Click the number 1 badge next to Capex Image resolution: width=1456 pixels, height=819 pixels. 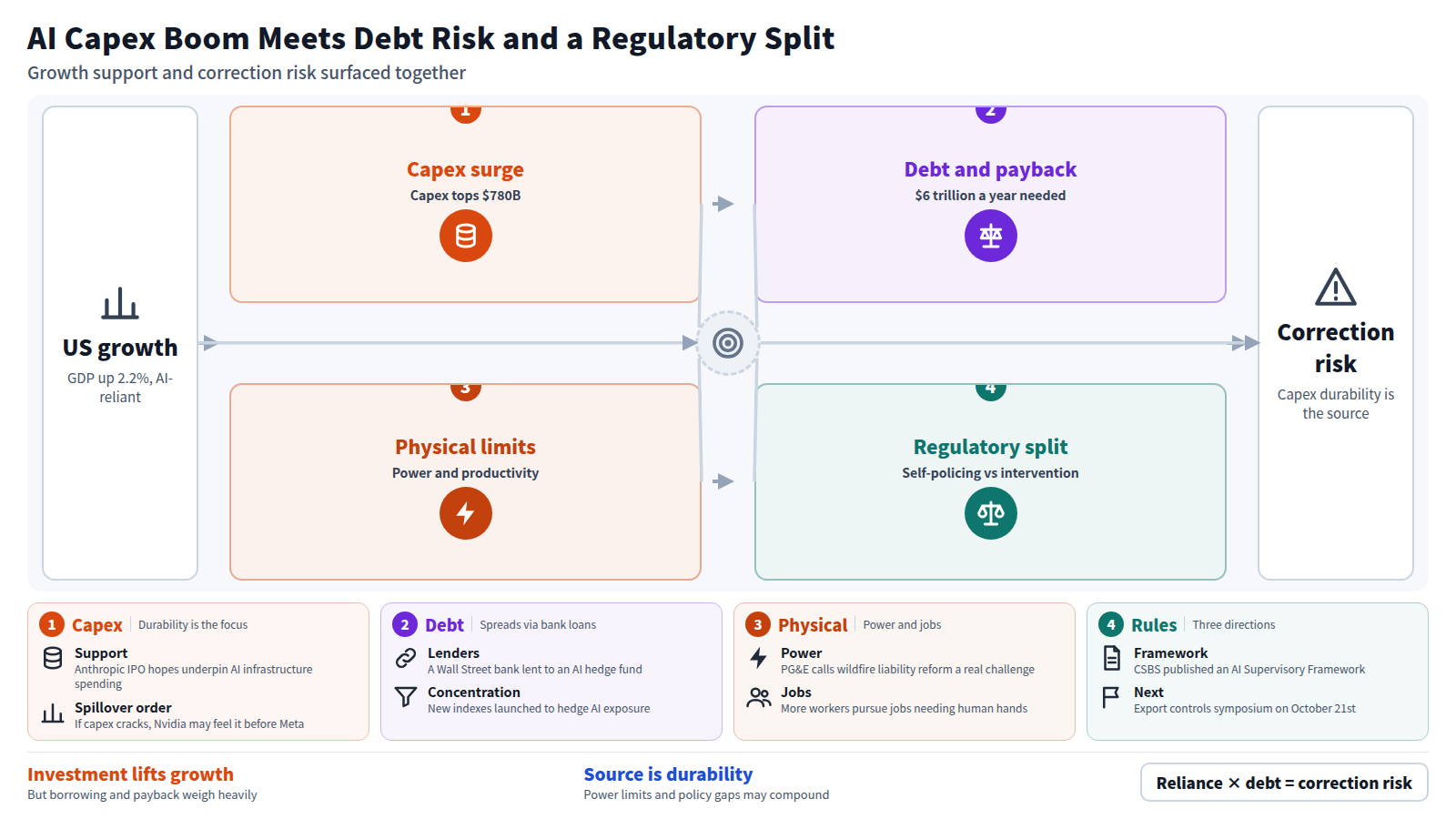click(x=52, y=624)
